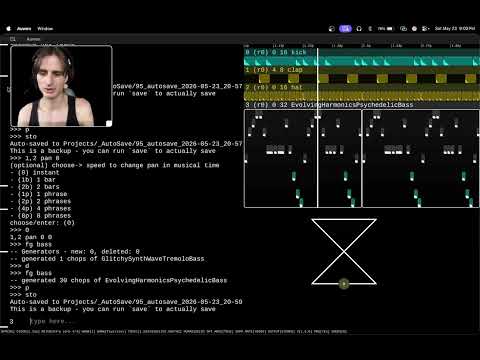Click the 'Generators - new: 0, deleted: 0' line

pos(75,252)
